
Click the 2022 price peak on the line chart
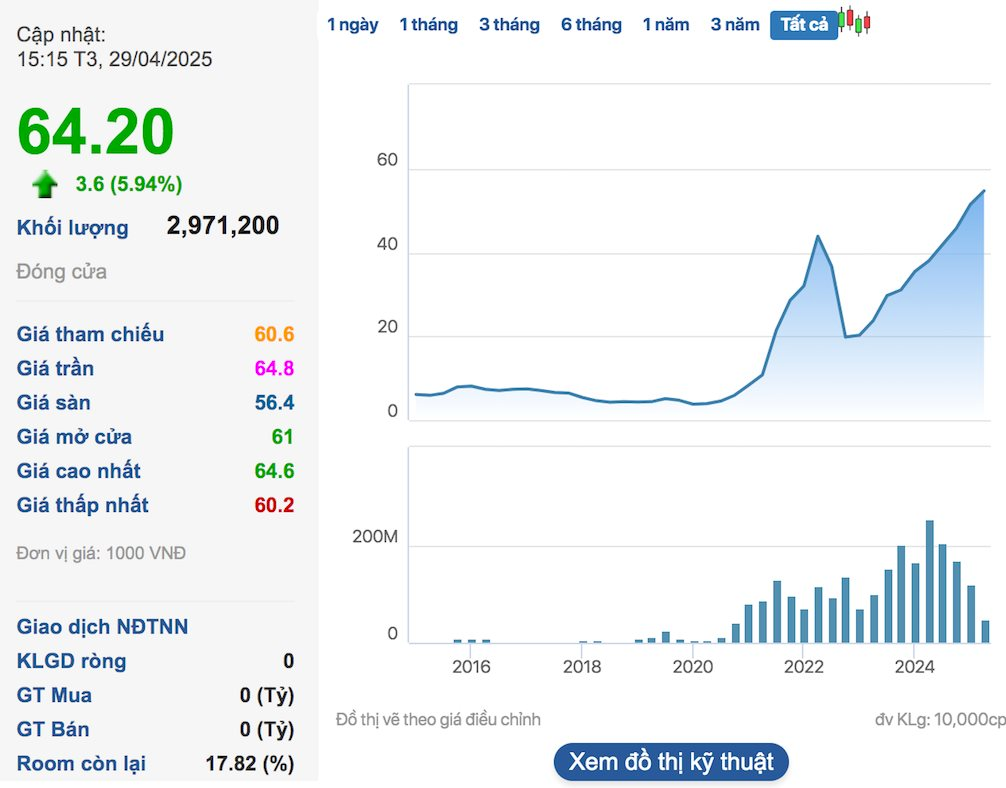coord(818,237)
